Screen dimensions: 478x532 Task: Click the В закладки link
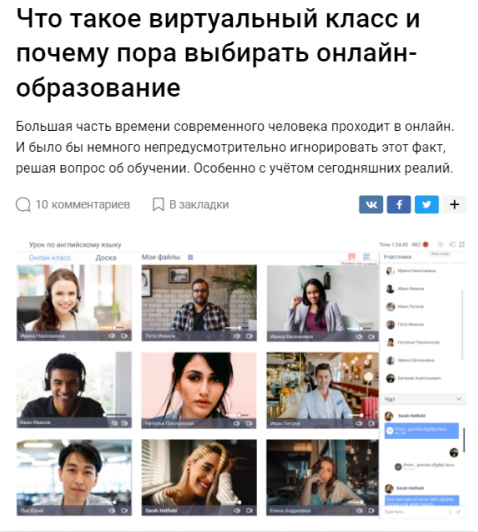point(199,205)
